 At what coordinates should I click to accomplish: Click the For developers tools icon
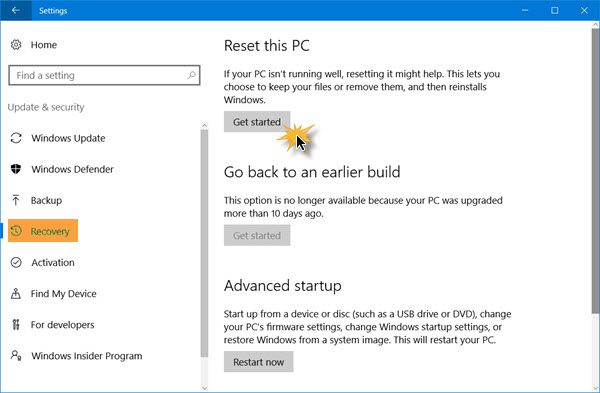[16, 325]
